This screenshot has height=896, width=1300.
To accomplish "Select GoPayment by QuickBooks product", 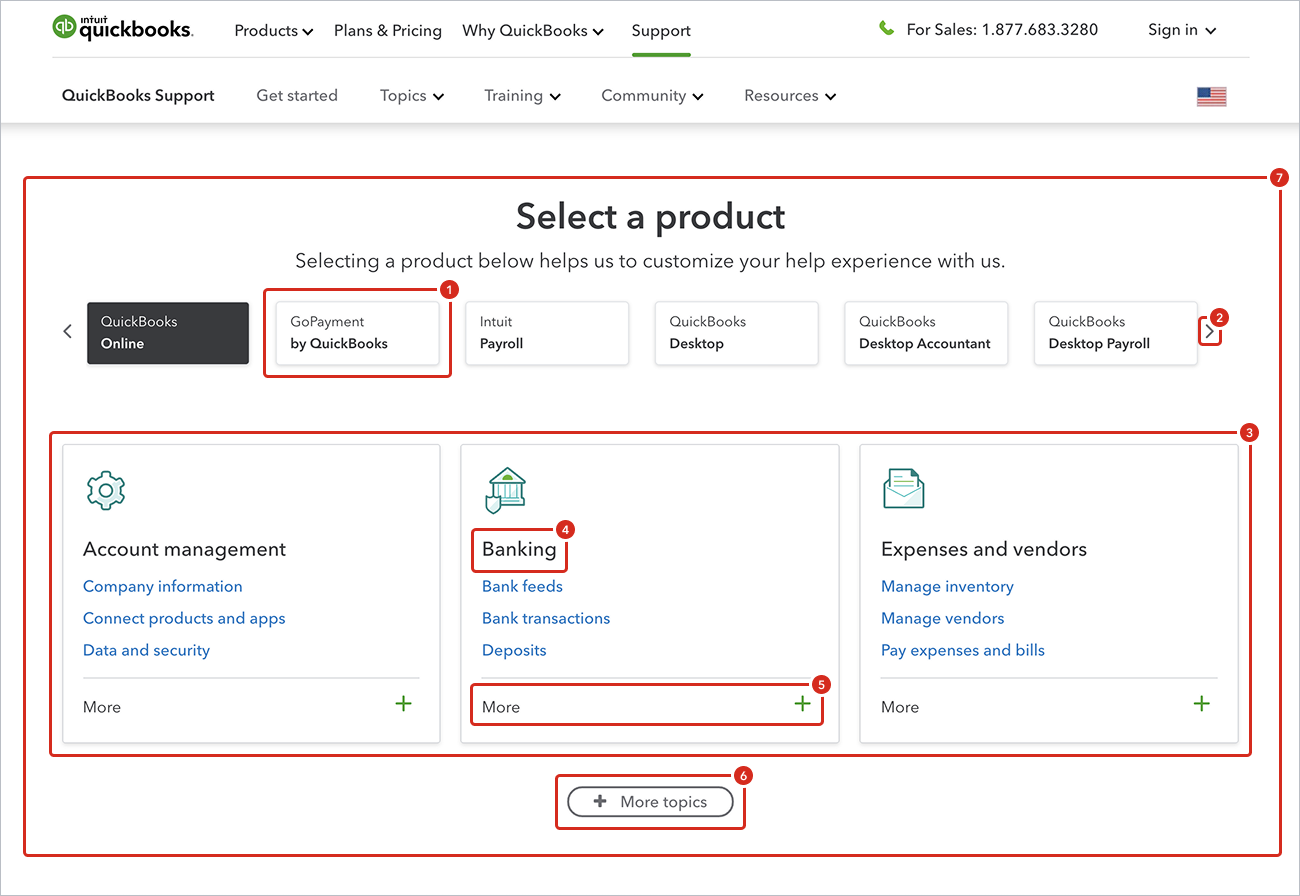I will click(358, 333).
